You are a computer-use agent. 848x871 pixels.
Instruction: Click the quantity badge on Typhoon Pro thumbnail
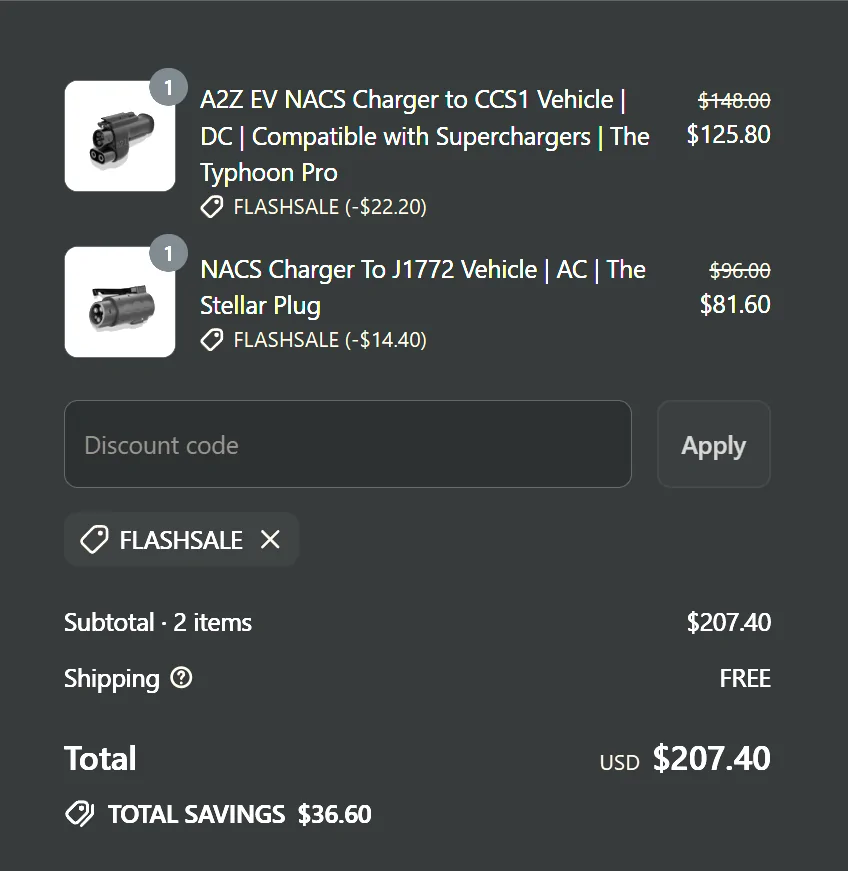point(168,88)
